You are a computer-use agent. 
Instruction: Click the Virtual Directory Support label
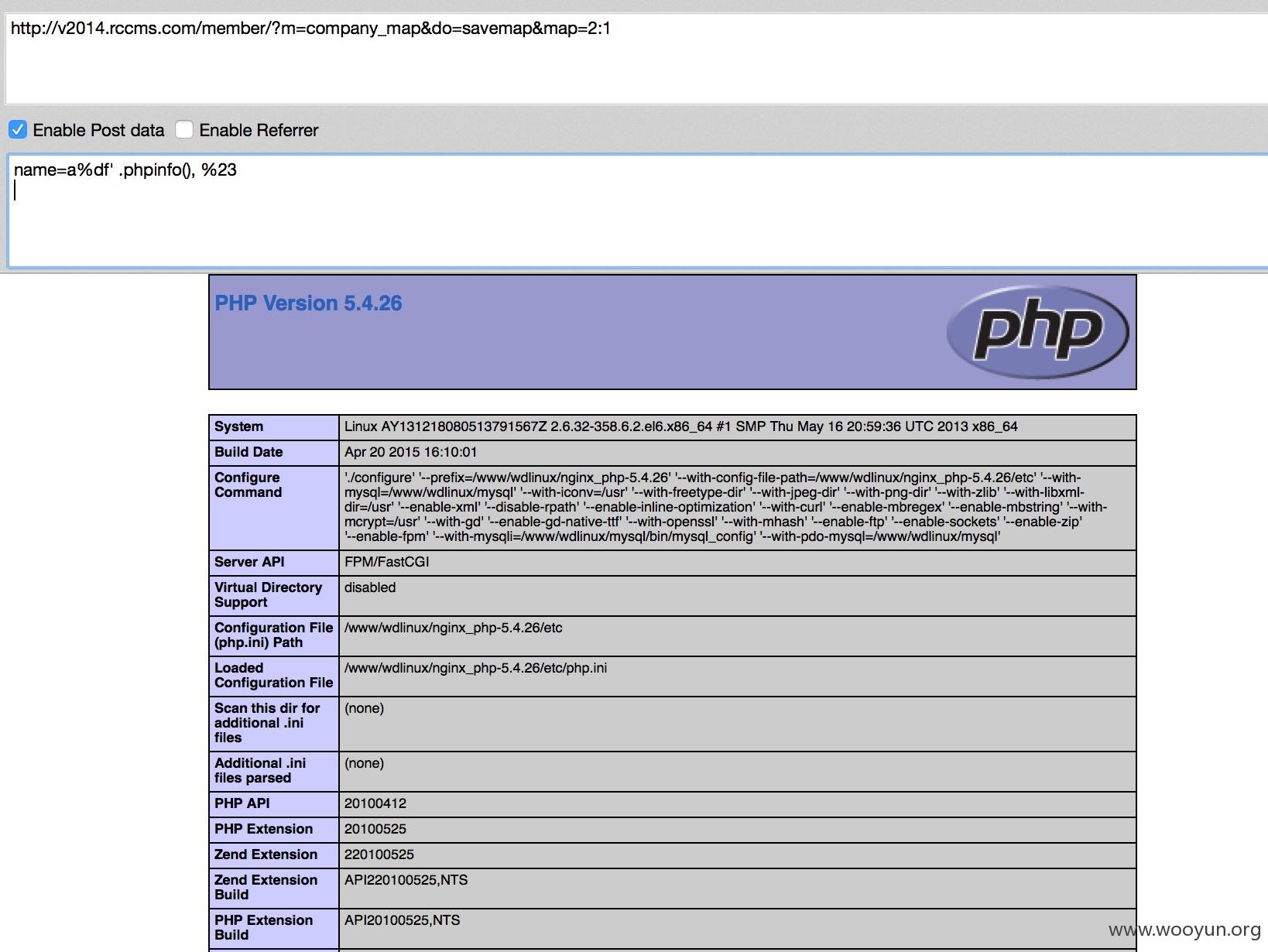point(268,594)
